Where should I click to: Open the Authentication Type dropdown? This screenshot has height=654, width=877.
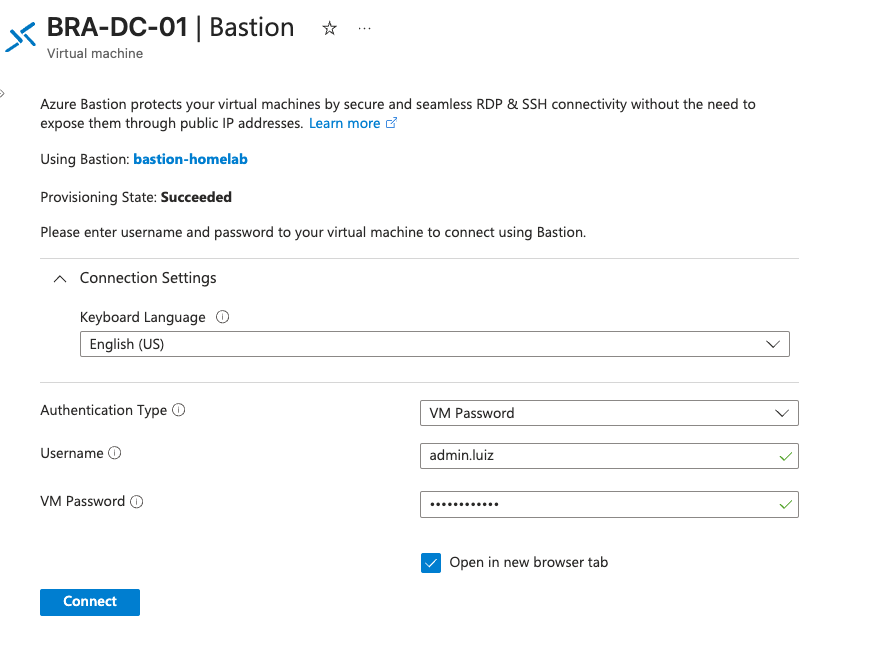click(x=608, y=413)
